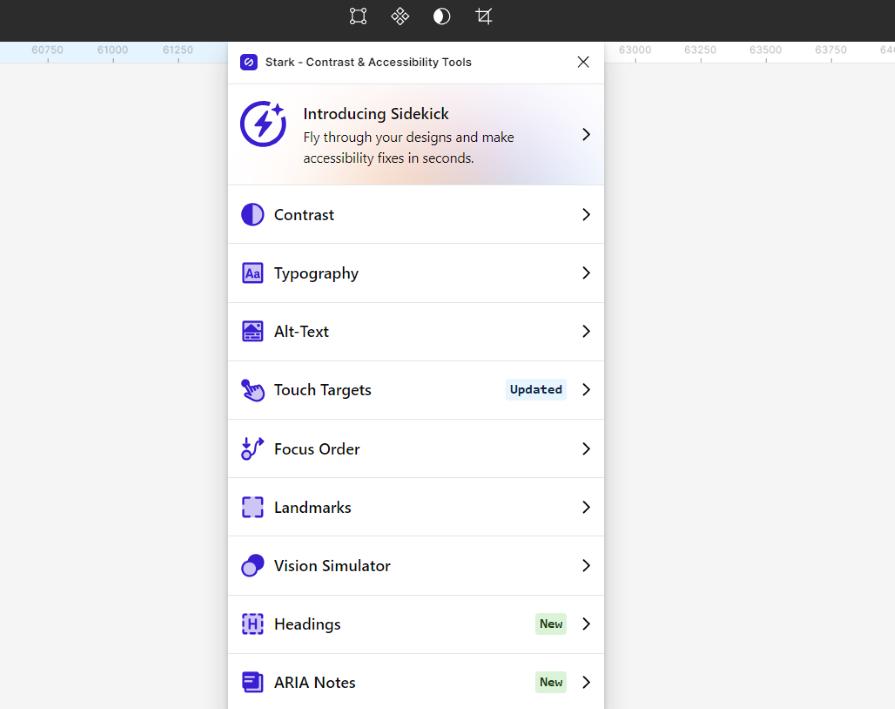Click the Typography Aa icon

pyautogui.click(x=252, y=273)
